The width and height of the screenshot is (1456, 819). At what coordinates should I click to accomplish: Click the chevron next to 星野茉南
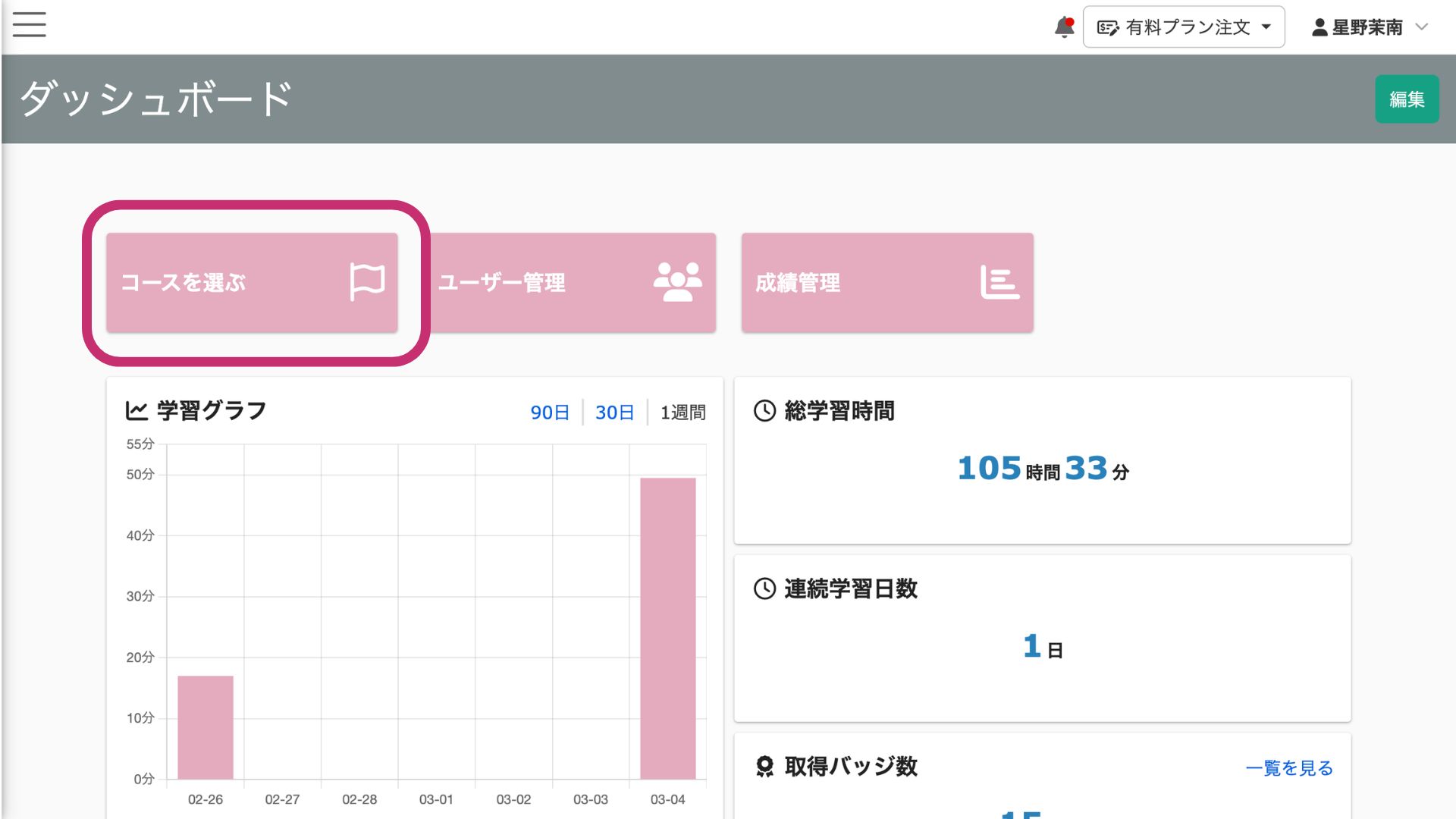click(1422, 27)
